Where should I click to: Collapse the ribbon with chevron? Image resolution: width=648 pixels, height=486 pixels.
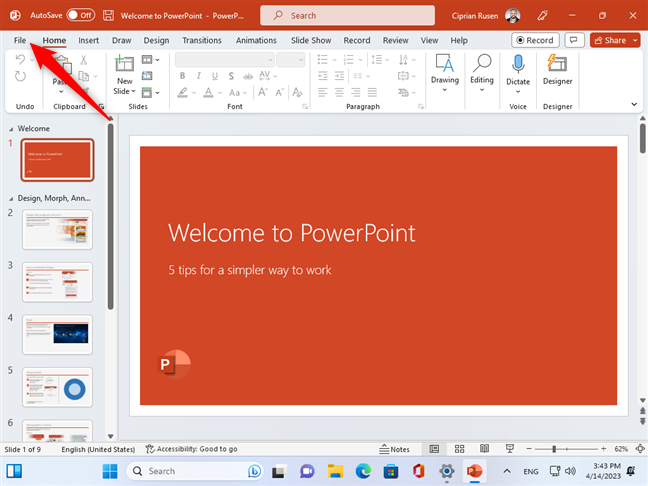tap(634, 104)
